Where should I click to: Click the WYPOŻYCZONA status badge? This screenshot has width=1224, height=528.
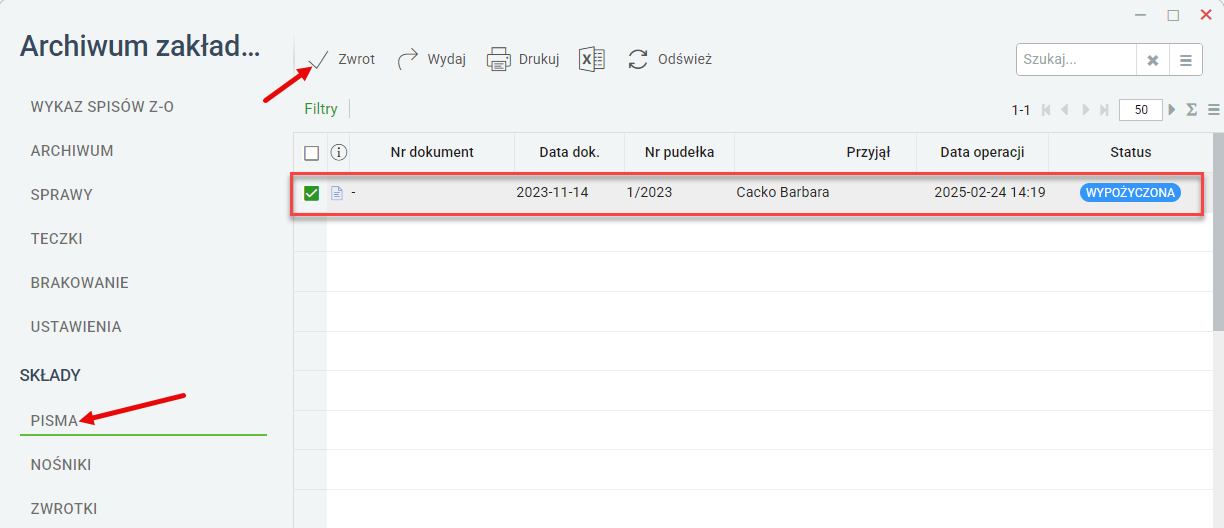point(1130,193)
